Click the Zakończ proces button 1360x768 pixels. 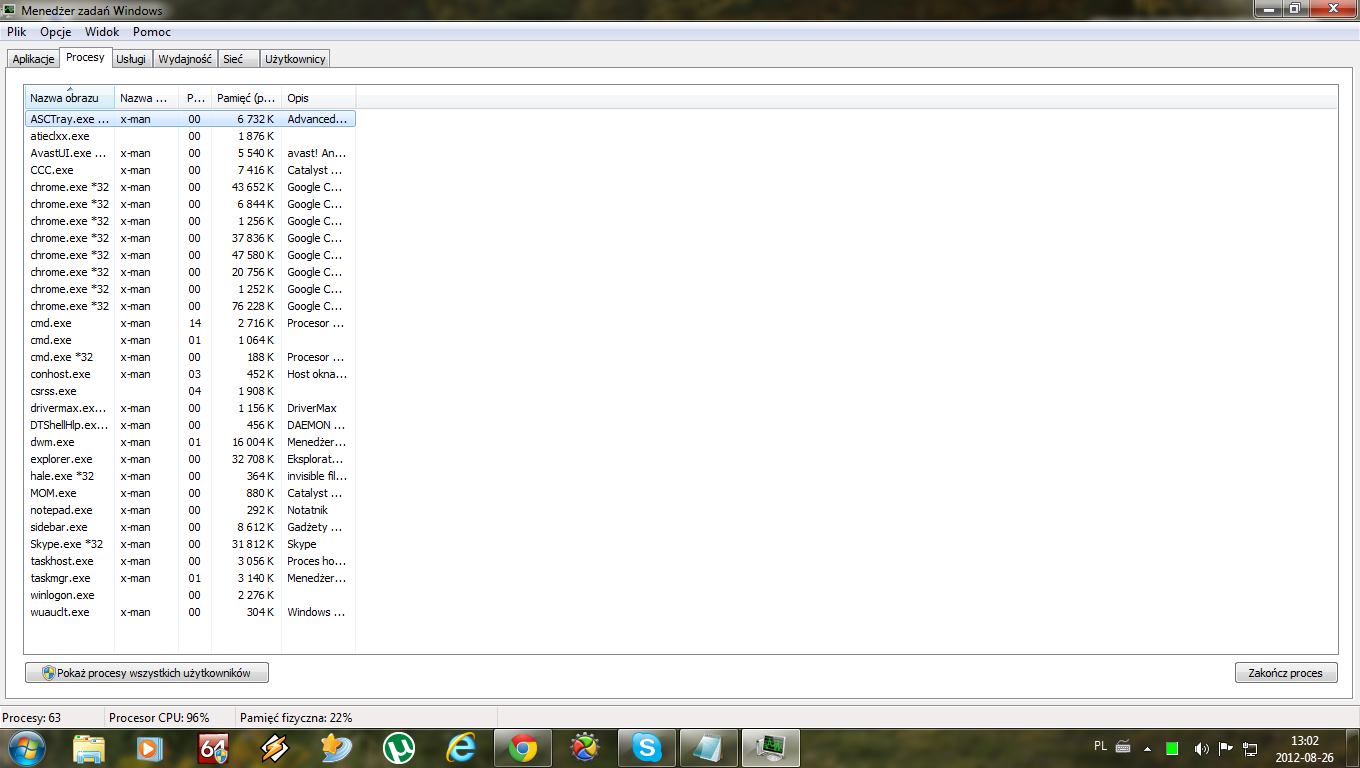pyautogui.click(x=1286, y=673)
